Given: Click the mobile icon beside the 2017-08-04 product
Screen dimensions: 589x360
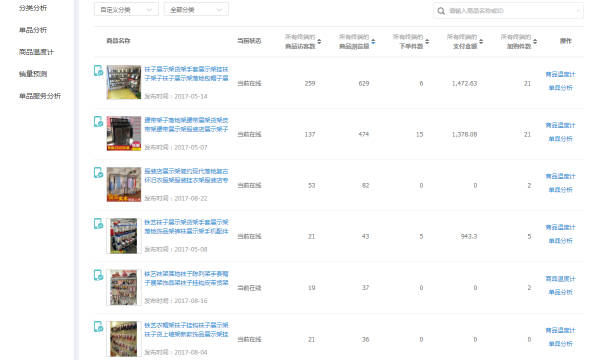Looking at the screenshot, I should [98, 326].
